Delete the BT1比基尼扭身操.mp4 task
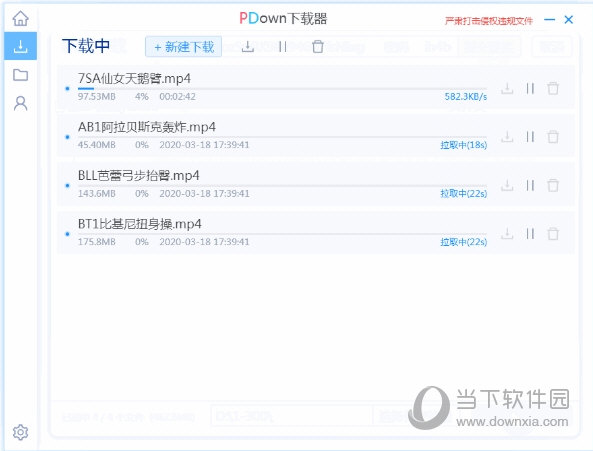This screenshot has width=593, height=451. [553, 234]
